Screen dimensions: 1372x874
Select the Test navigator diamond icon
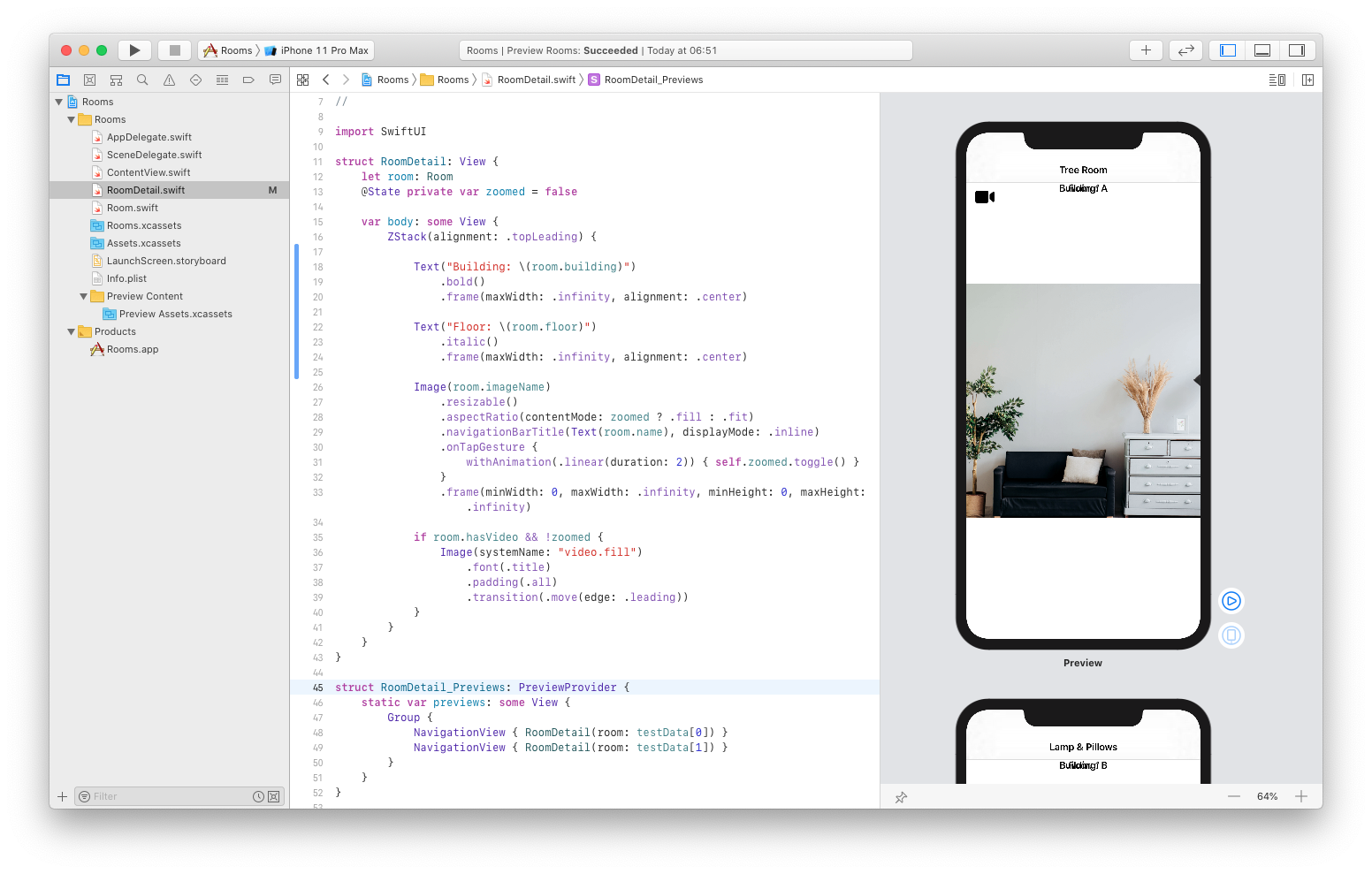pyautogui.click(x=195, y=79)
